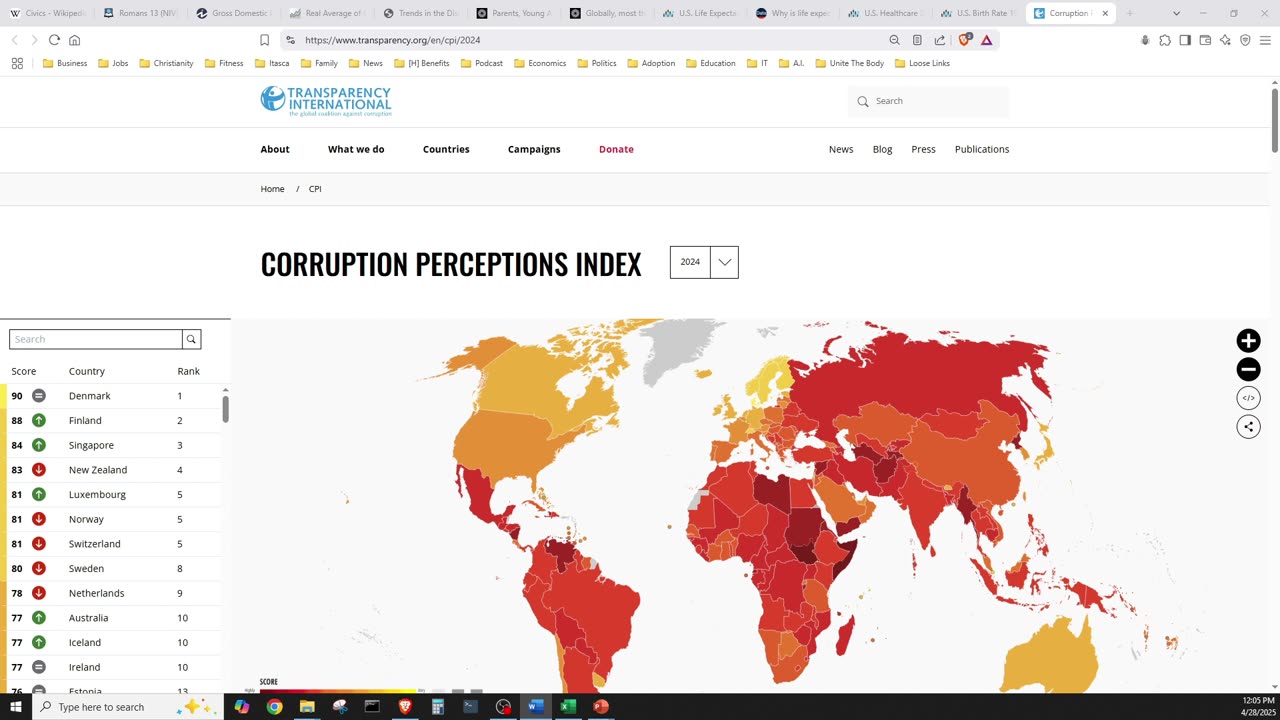Bookmark this page via the bookmark icon
This screenshot has height=720, width=1280.
tap(264, 40)
